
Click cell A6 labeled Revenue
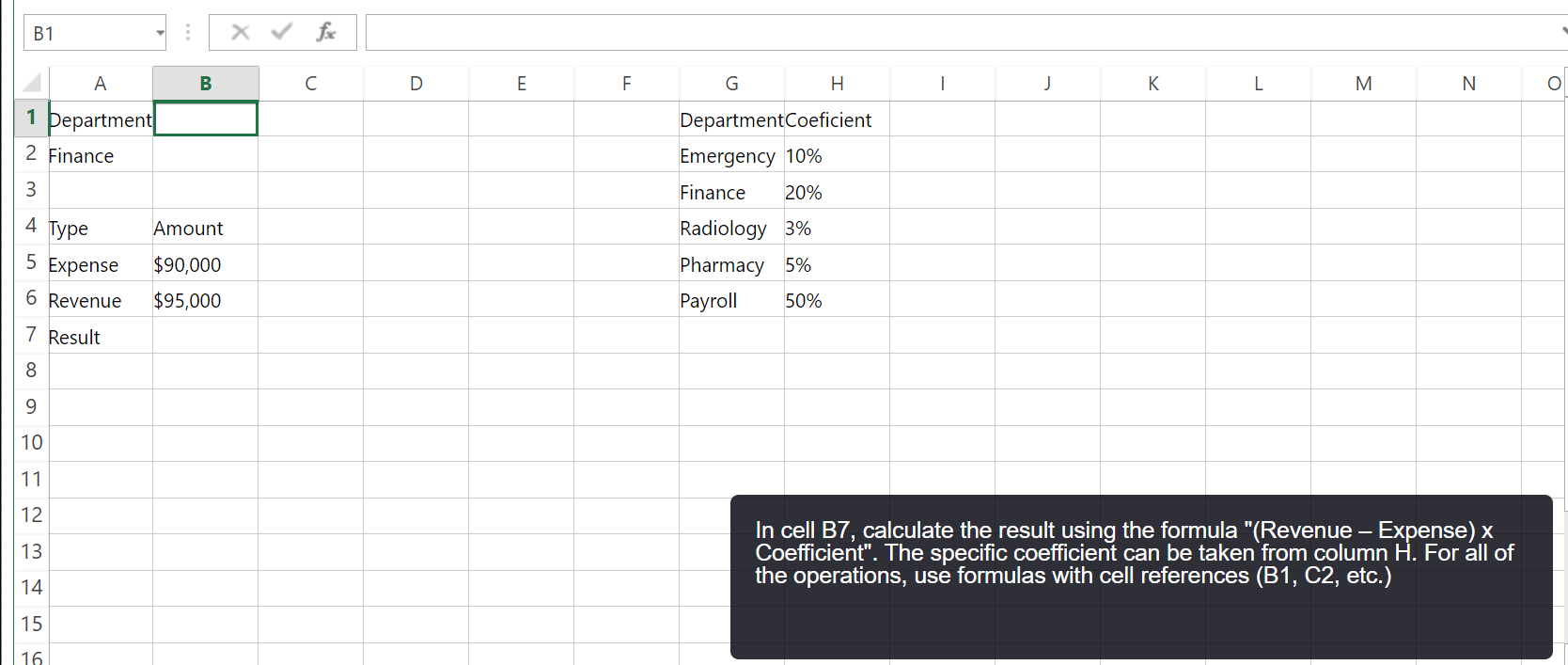(x=101, y=300)
